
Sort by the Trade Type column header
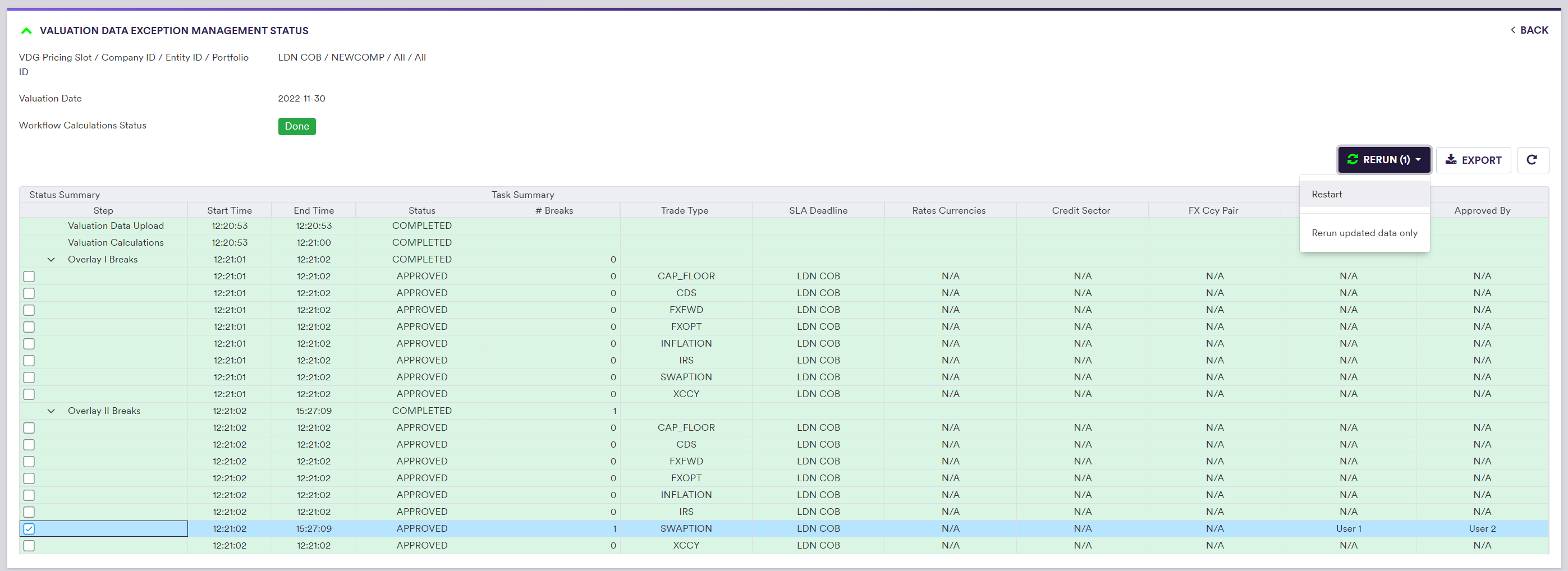point(684,210)
